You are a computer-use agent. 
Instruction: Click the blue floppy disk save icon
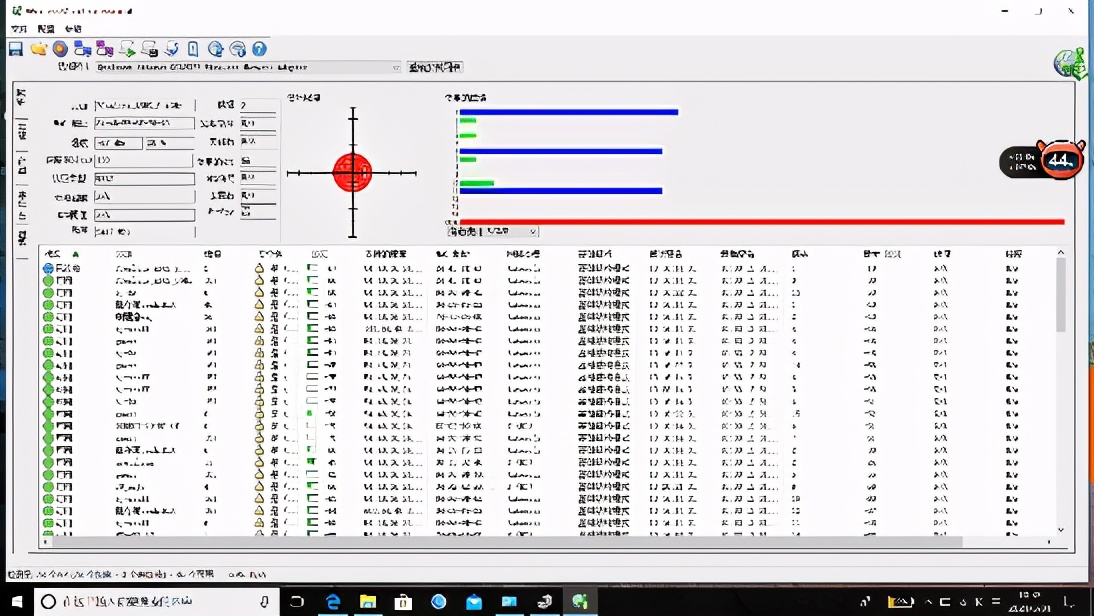coord(16,49)
